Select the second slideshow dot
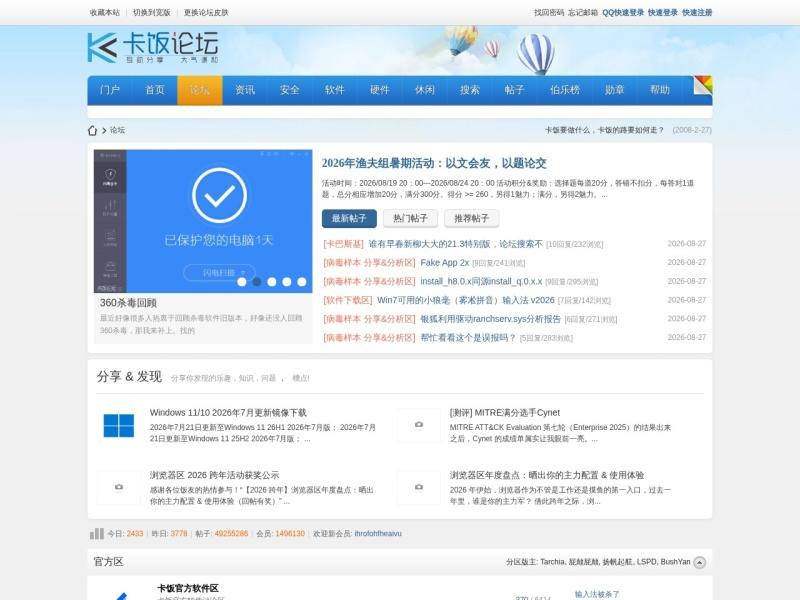 (257, 282)
